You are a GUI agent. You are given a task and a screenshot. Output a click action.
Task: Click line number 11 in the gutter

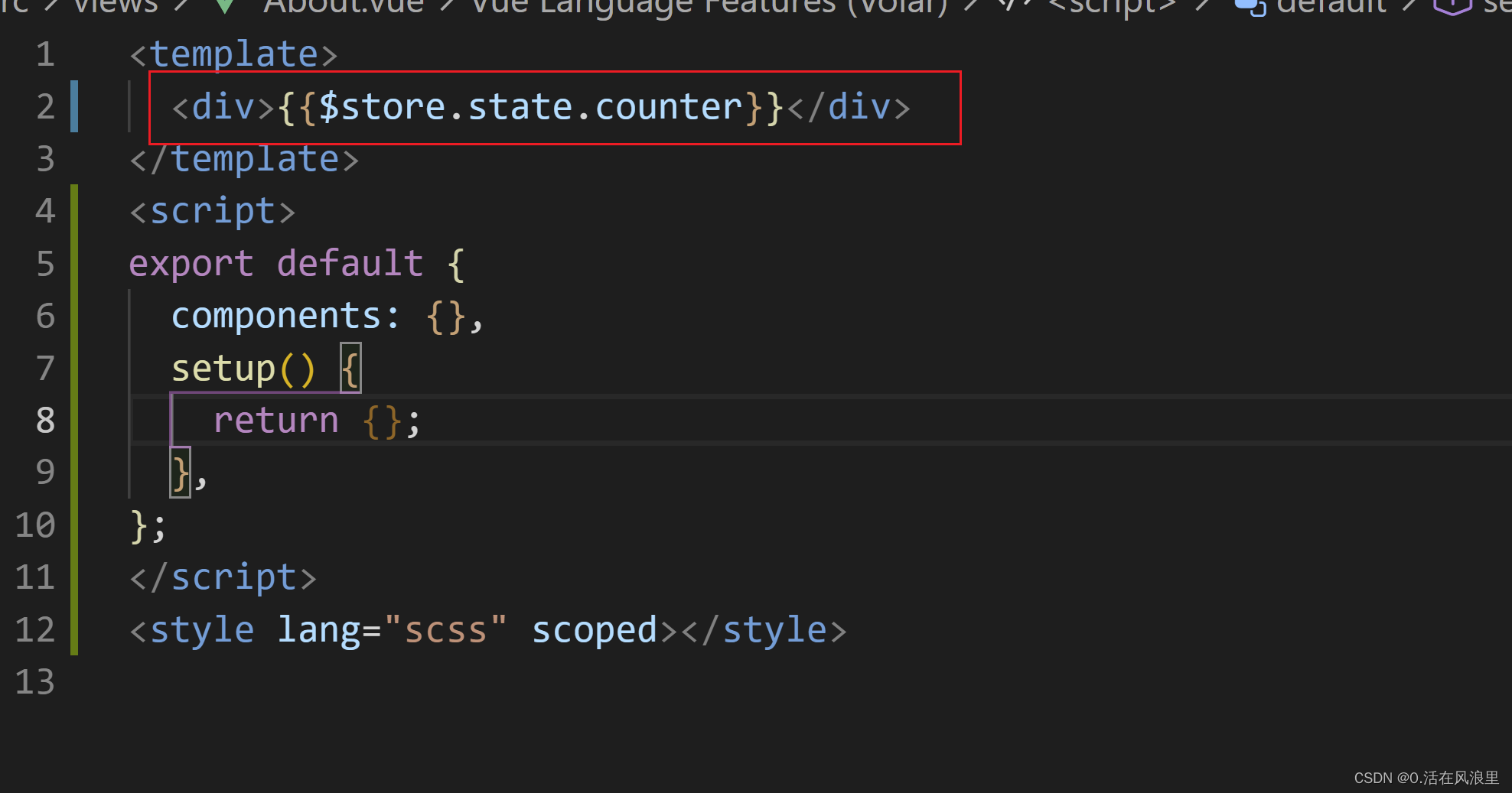coord(35,577)
